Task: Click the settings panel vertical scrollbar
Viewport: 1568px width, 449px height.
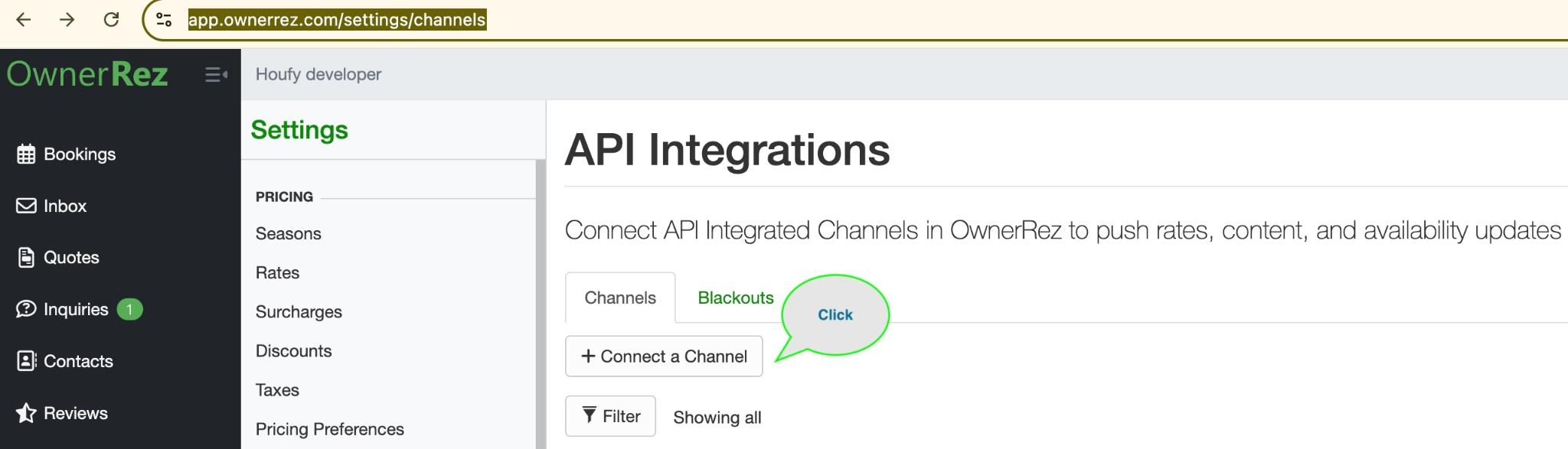Action: pyautogui.click(x=540, y=306)
